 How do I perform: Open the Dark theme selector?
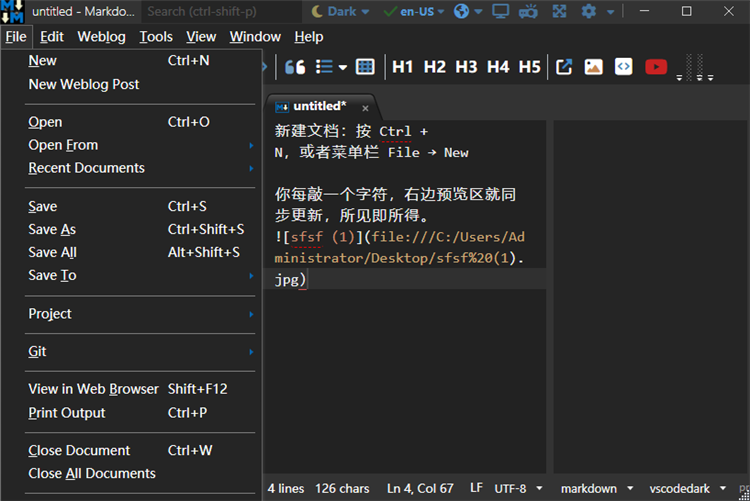tap(340, 11)
